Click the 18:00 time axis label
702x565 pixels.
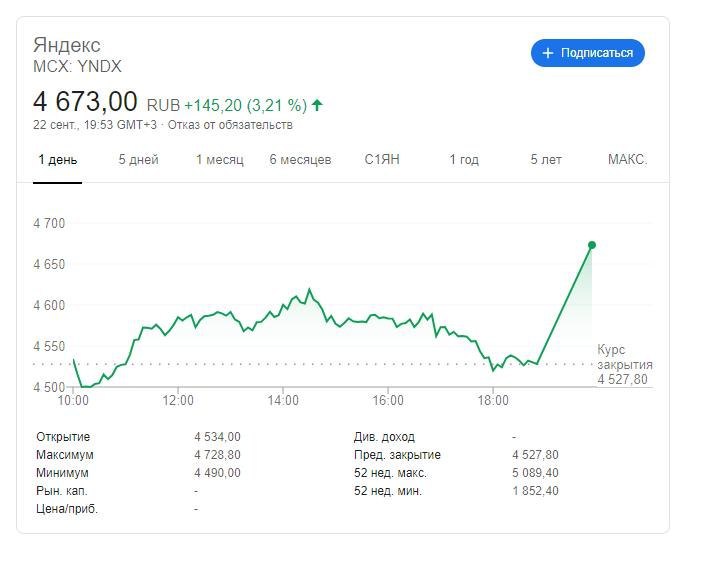493,400
